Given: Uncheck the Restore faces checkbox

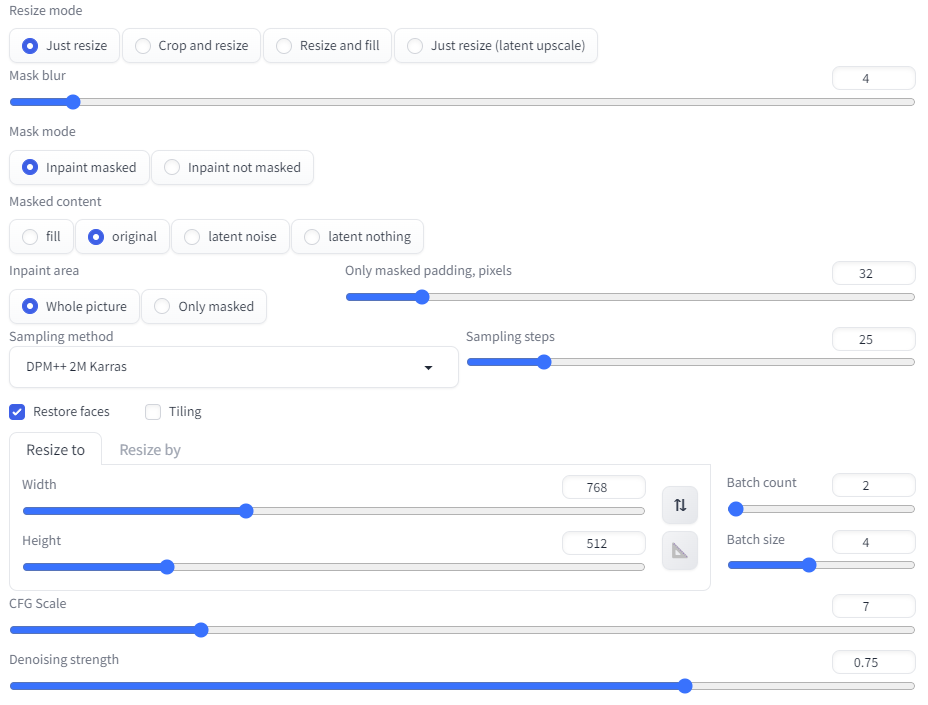Looking at the screenshot, I should click(x=17, y=412).
